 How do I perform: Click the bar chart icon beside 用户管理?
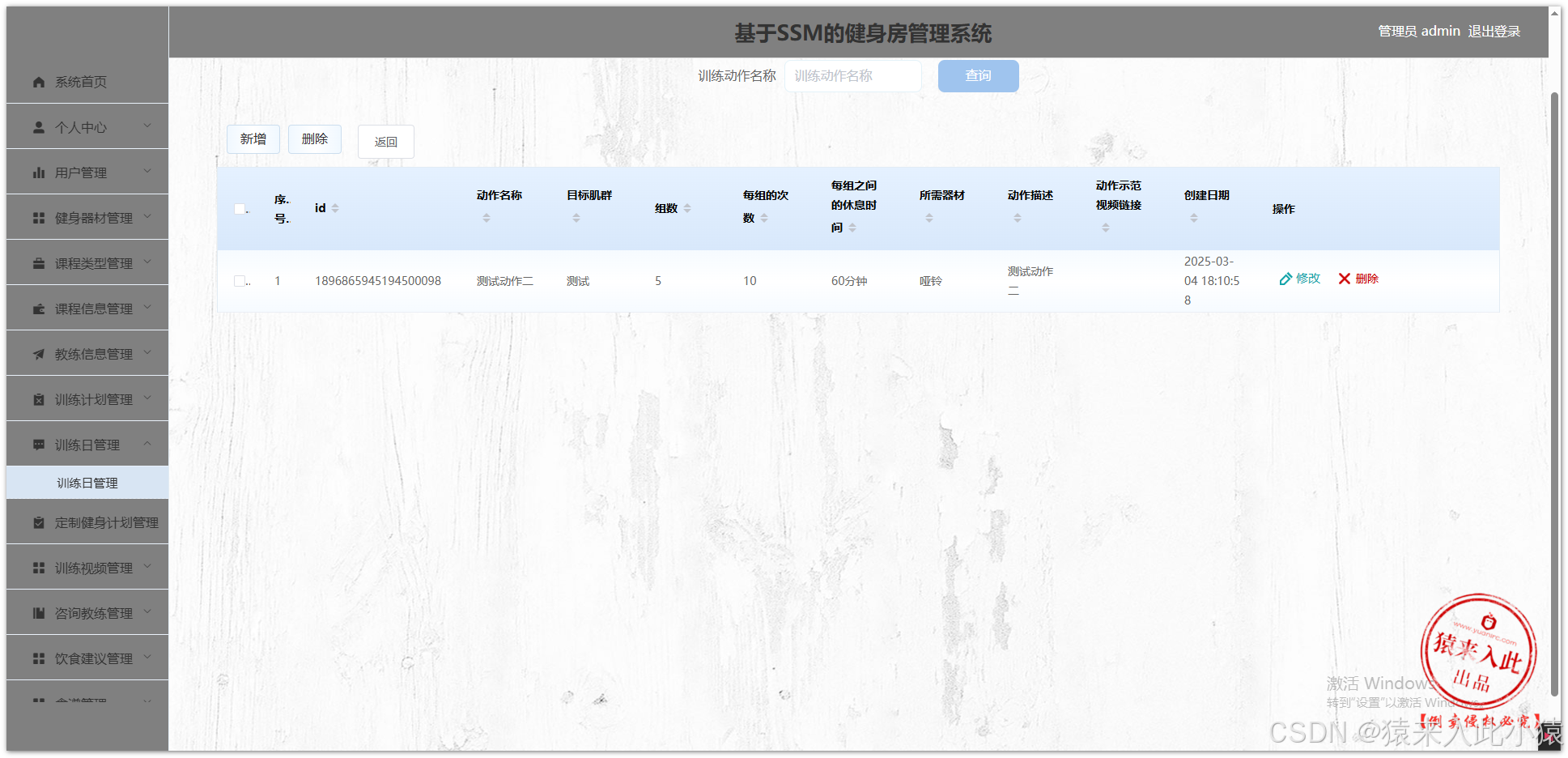pyautogui.click(x=39, y=172)
